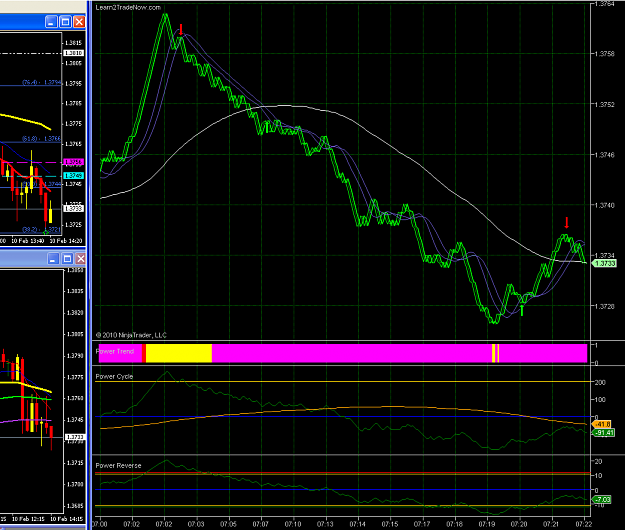
Task: Click the 1.3752 price axis label on main chart
Action: point(605,104)
